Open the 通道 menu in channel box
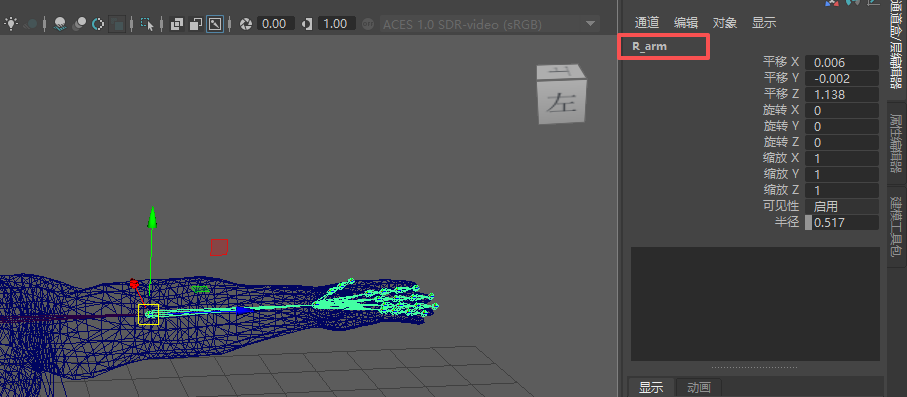Screen dimensions: 907x397 click(647, 23)
